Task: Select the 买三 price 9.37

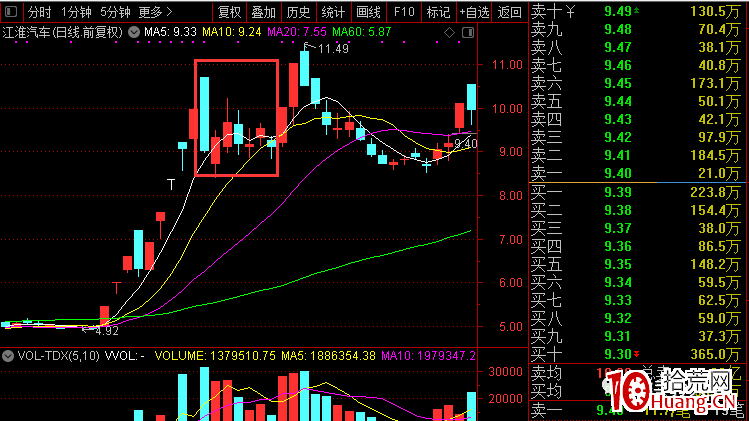Action: (618, 228)
